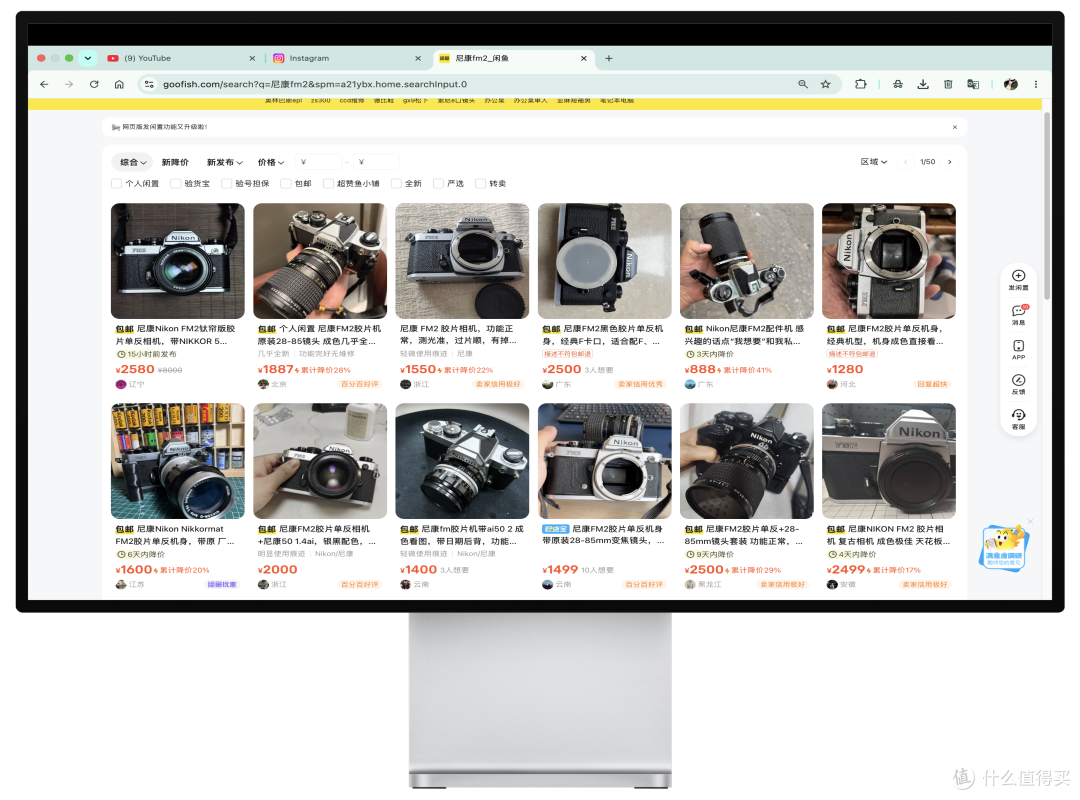
Task: Switch to the Instagram tab
Action: 346,59
